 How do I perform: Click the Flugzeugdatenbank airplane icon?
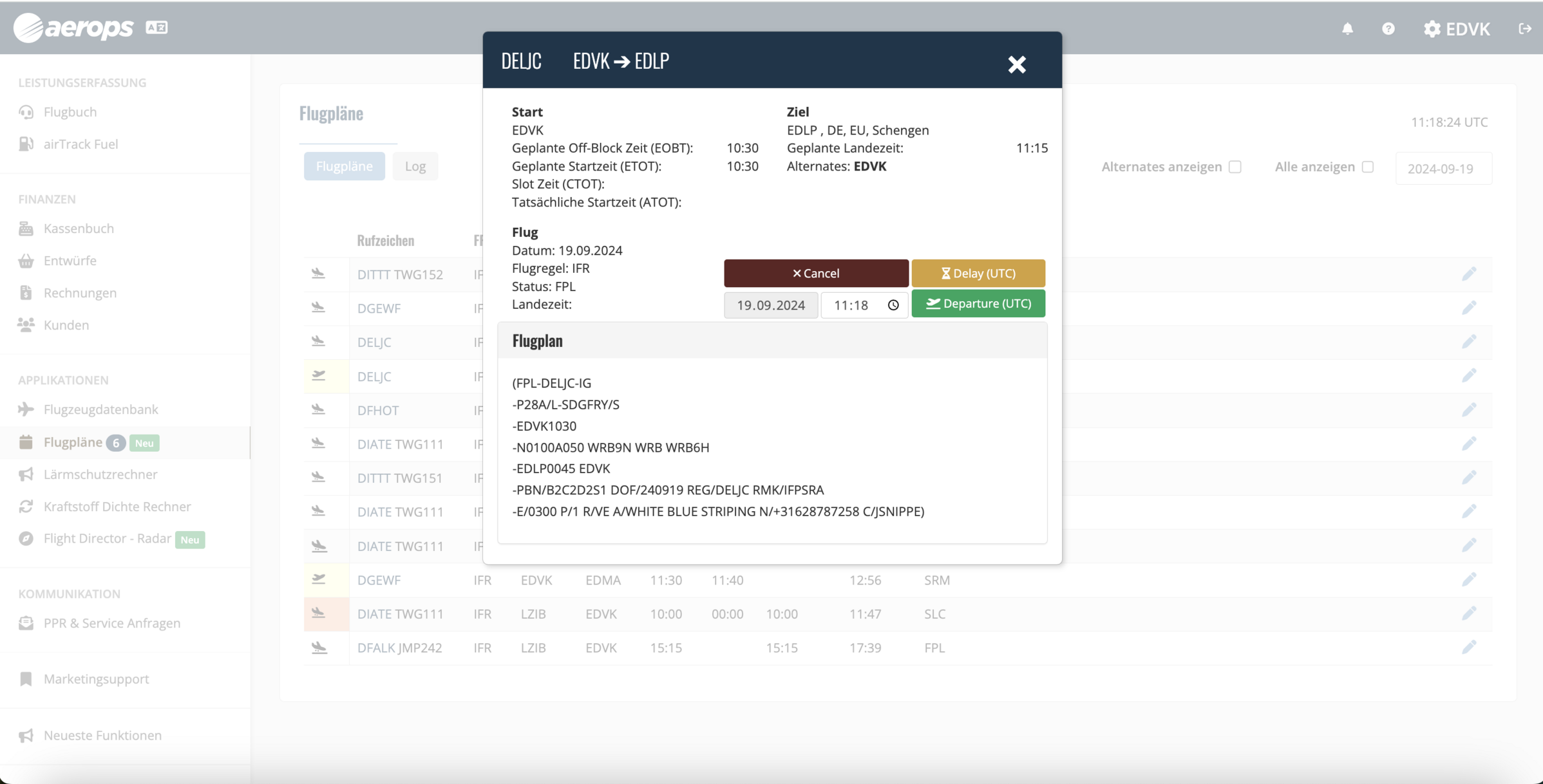click(26, 409)
